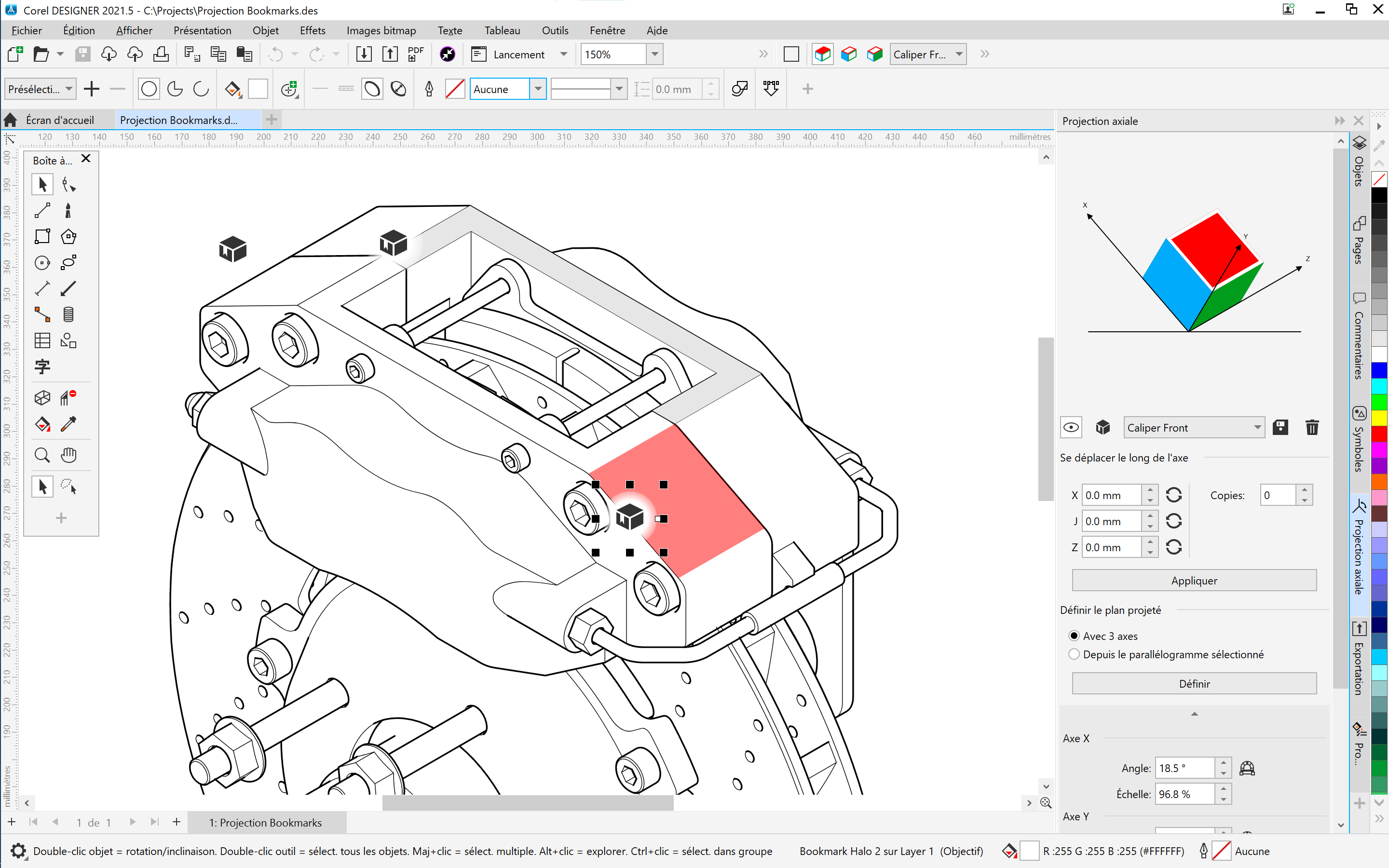Select the Eyedropper tool
The image size is (1389, 868).
pyautogui.click(x=68, y=424)
